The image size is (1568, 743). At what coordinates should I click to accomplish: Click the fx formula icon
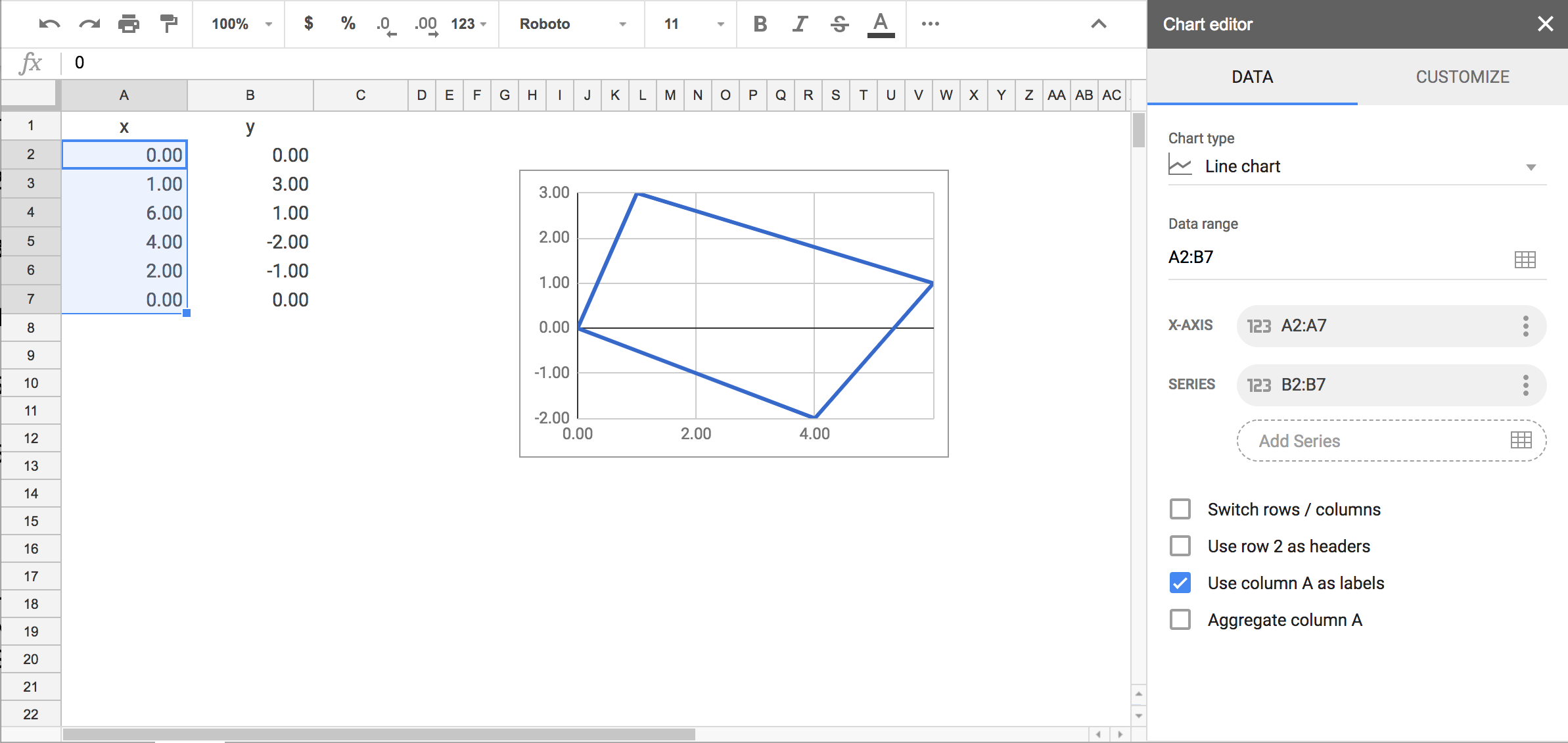31,62
